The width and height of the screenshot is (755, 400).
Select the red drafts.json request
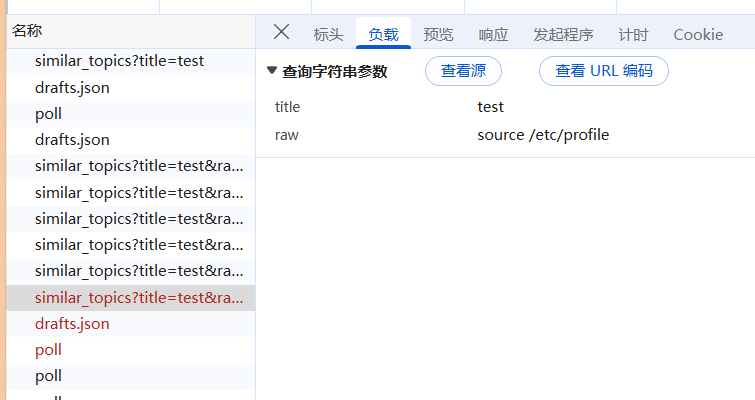pos(72,324)
